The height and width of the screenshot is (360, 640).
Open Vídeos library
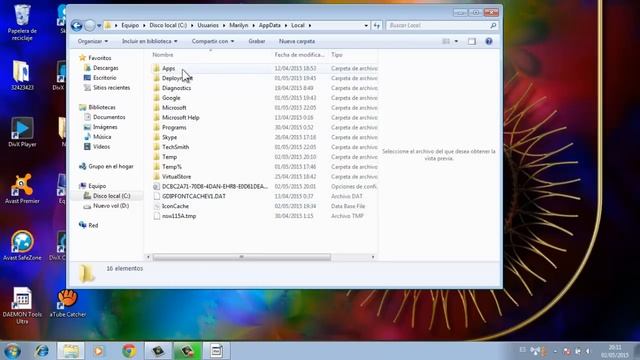(x=101, y=147)
